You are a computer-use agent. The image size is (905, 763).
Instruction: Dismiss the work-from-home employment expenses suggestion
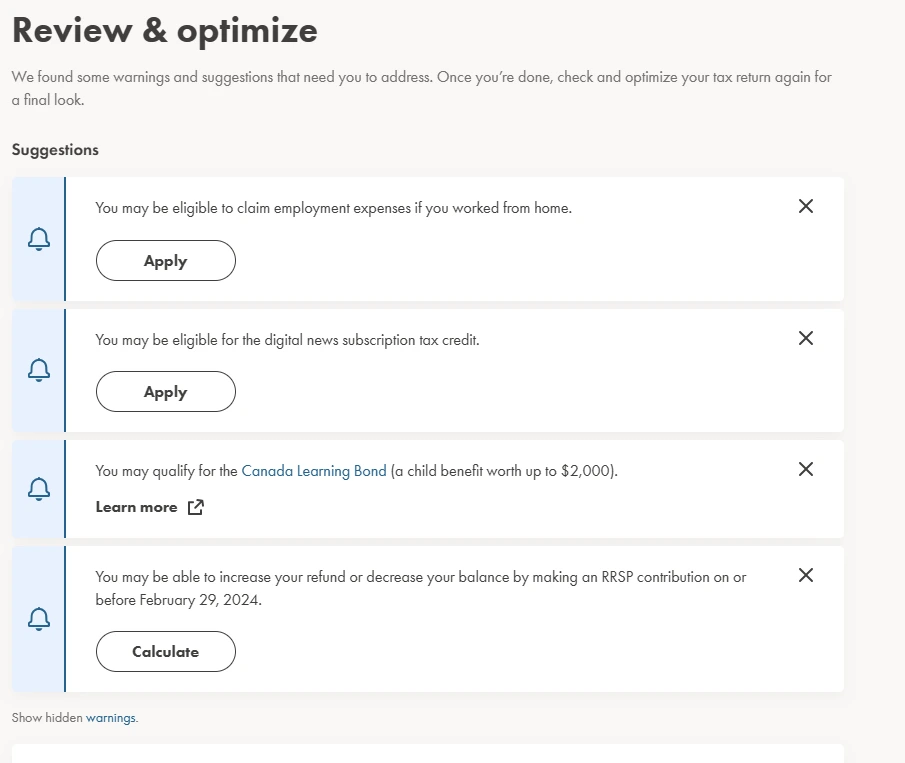coord(806,206)
